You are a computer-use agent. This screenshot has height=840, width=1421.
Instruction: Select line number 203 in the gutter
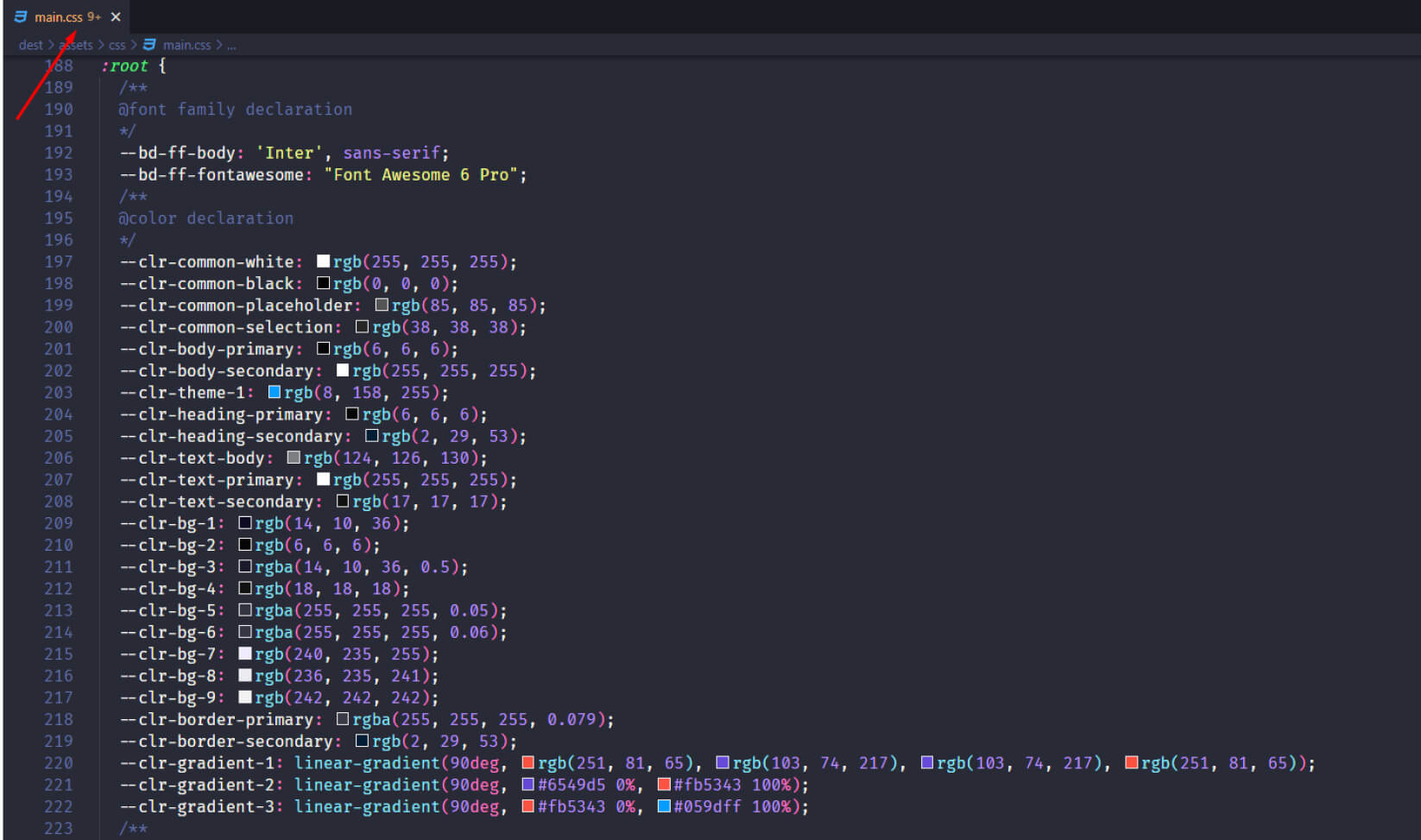[x=59, y=392]
